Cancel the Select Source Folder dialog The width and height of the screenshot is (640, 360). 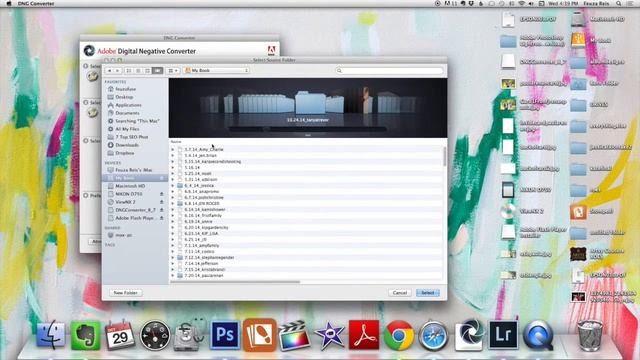point(400,293)
